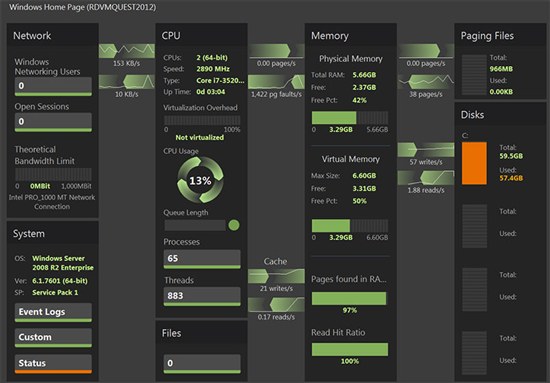Click the Processes count box showing 65
Viewport: 550px width, 383px height.
[x=202, y=259]
